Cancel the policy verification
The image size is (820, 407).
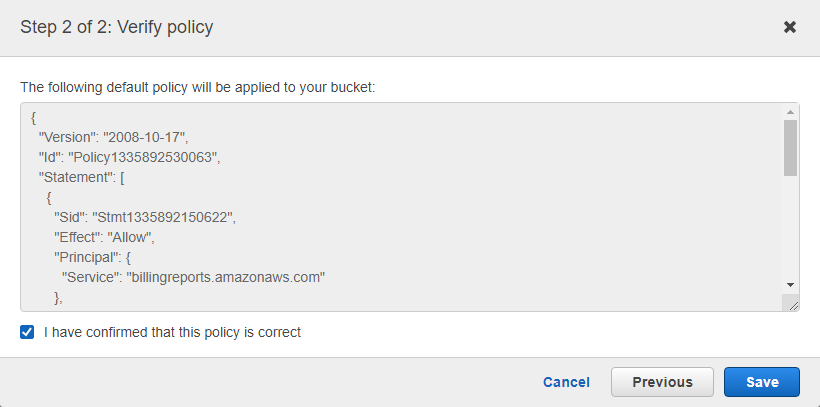click(566, 382)
